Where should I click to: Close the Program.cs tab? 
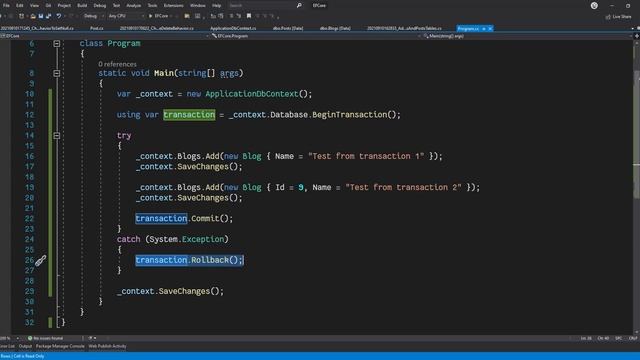click(490, 29)
